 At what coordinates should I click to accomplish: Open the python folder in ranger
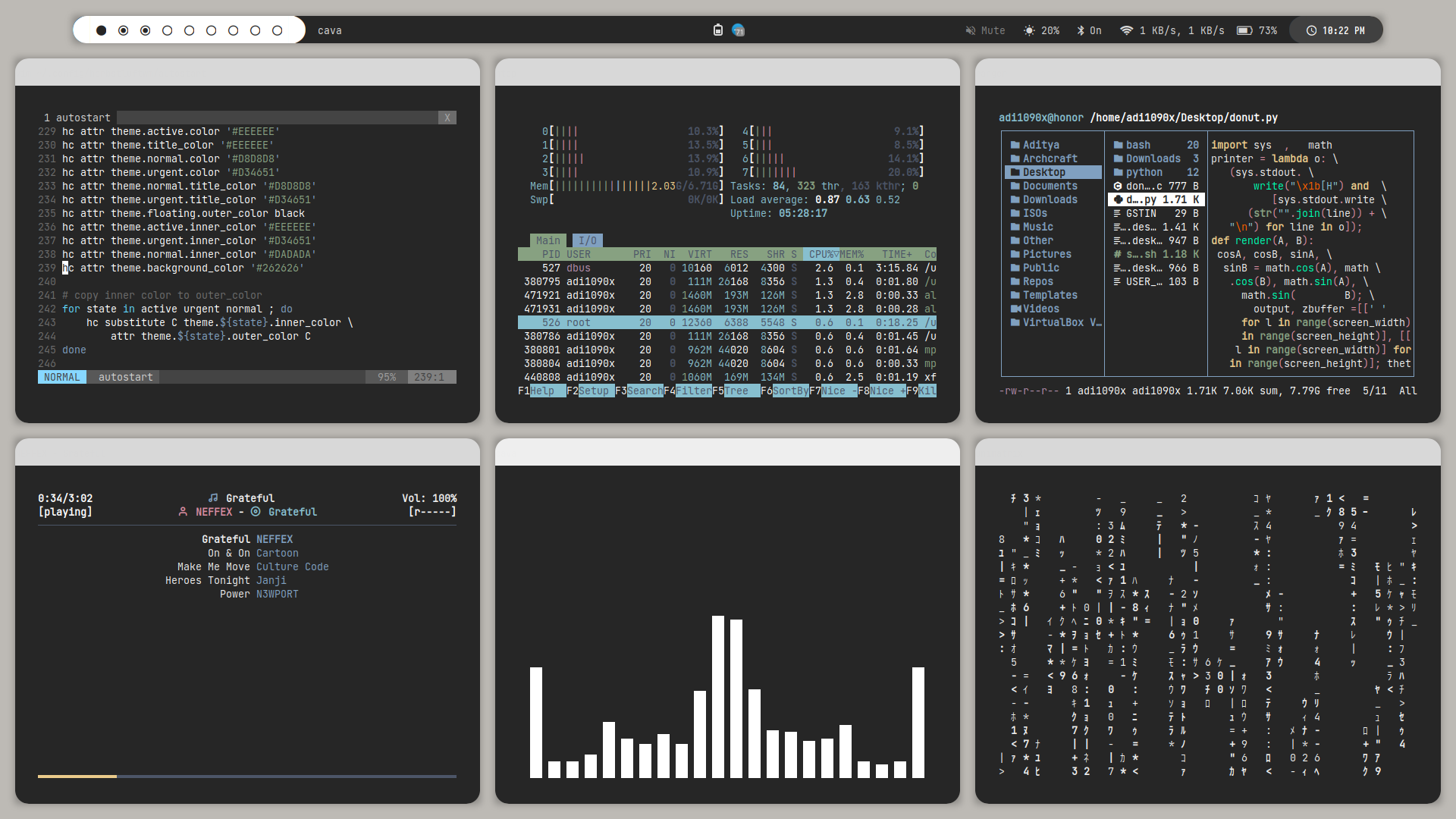1144,172
